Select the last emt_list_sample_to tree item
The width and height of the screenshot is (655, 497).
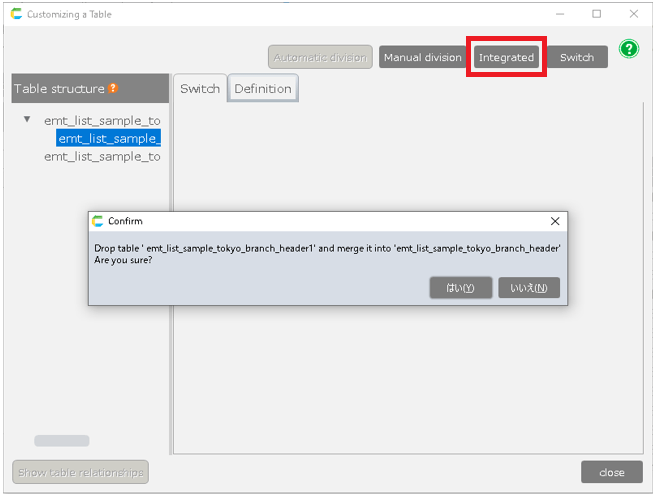point(102,156)
